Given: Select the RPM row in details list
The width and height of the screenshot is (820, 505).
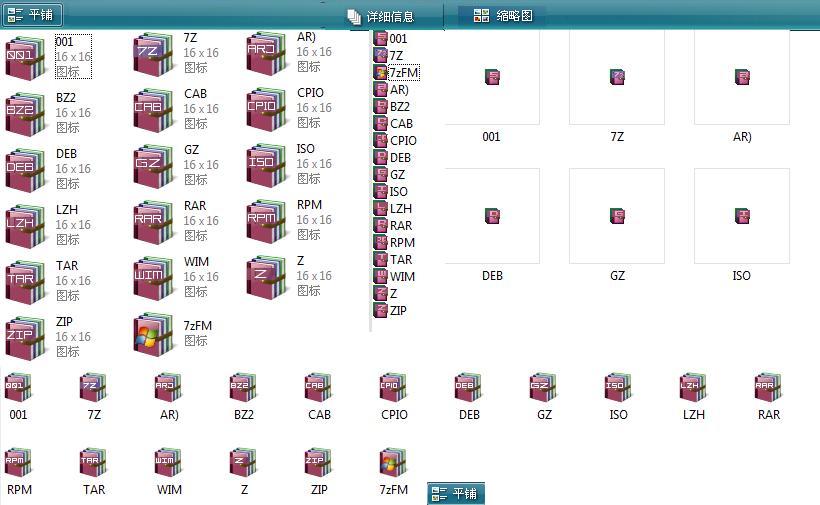Looking at the screenshot, I should tap(395, 243).
